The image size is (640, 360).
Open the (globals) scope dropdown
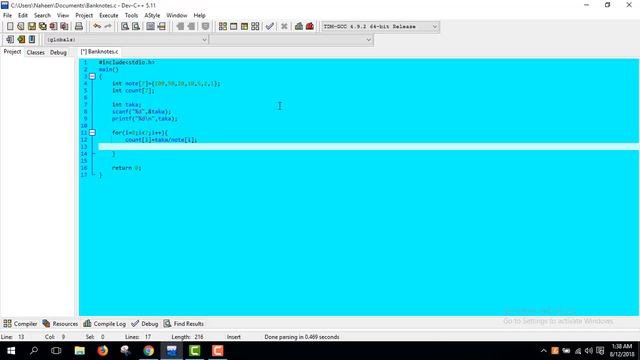[127, 40]
